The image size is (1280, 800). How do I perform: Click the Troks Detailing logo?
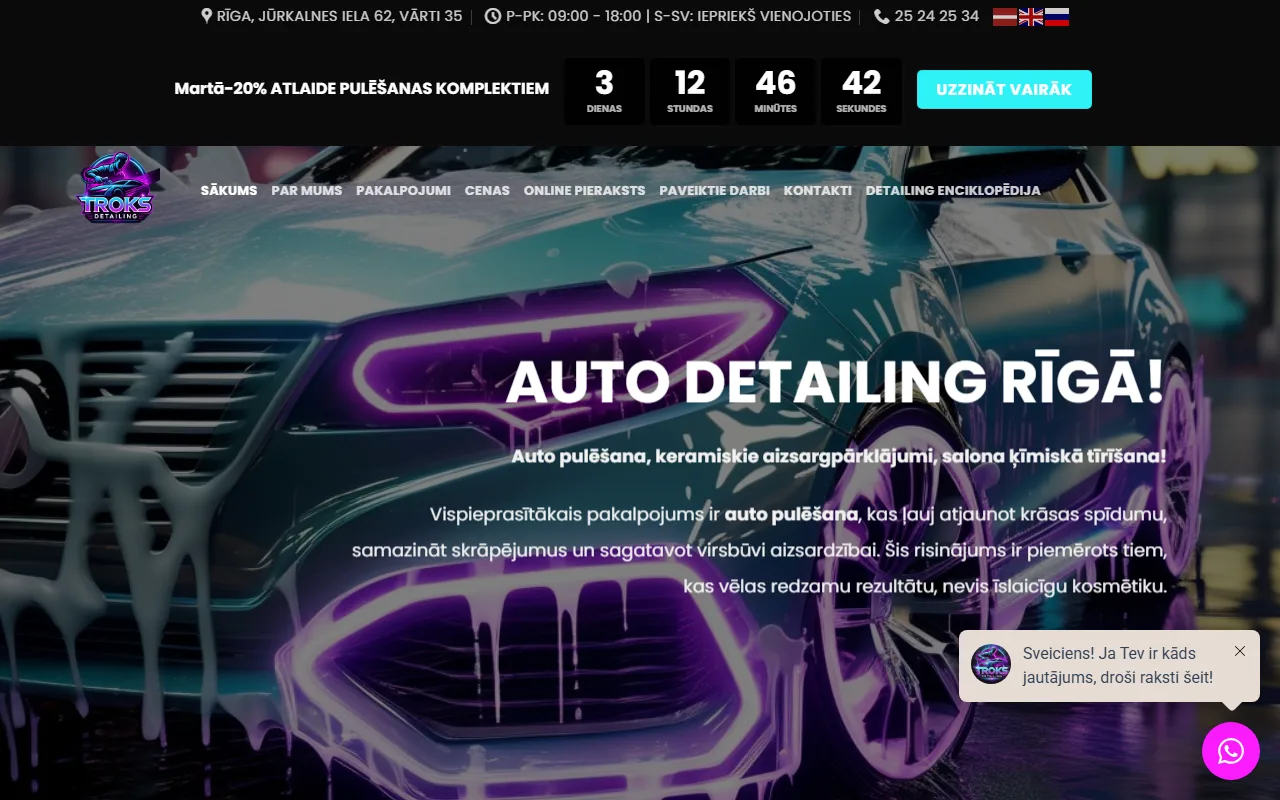[x=117, y=188]
